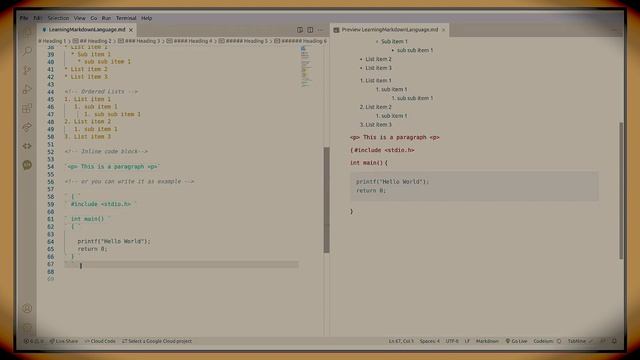Image resolution: width=640 pixels, height=360 pixels.
Task: Open the Cloud Code view in the activity bar
Action: tap(27, 146)
